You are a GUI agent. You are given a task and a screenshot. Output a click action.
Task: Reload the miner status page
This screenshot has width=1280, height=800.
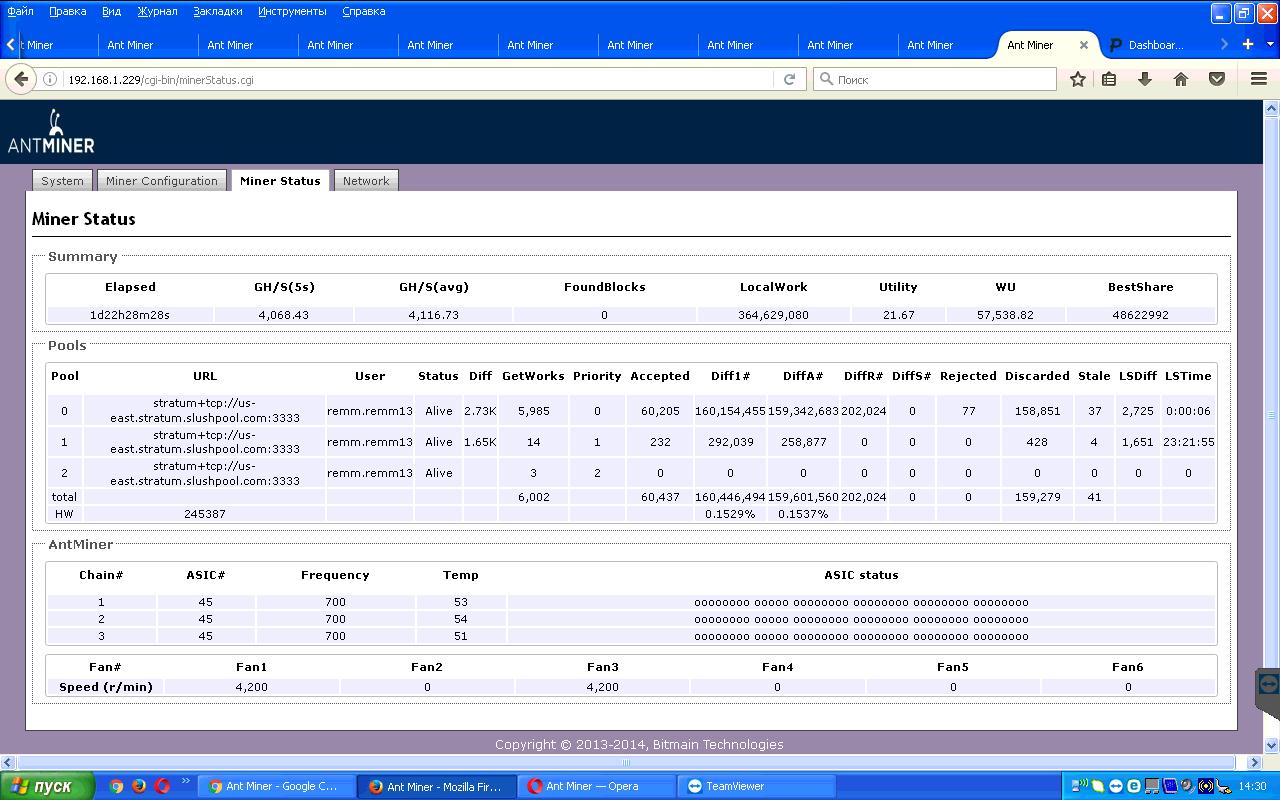[x=789, y=79]
